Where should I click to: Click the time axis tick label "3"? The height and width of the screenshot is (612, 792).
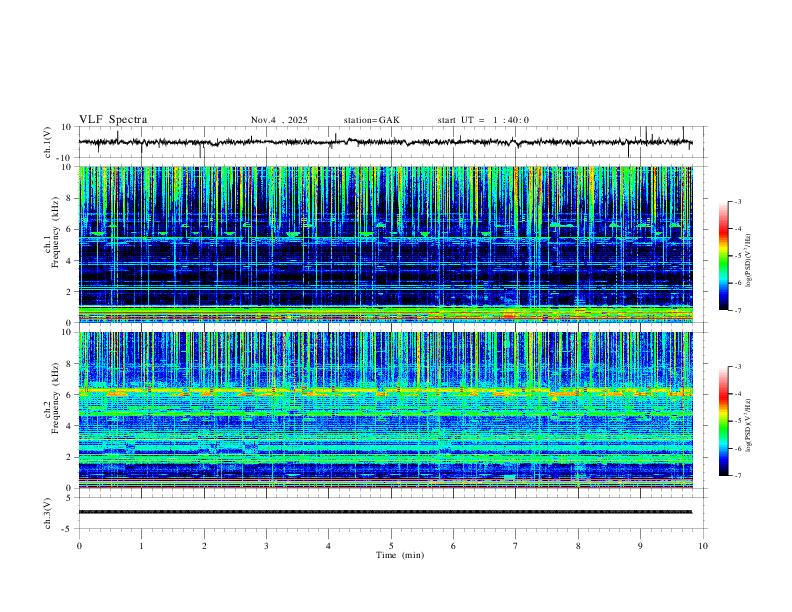(x=266, y=546)
